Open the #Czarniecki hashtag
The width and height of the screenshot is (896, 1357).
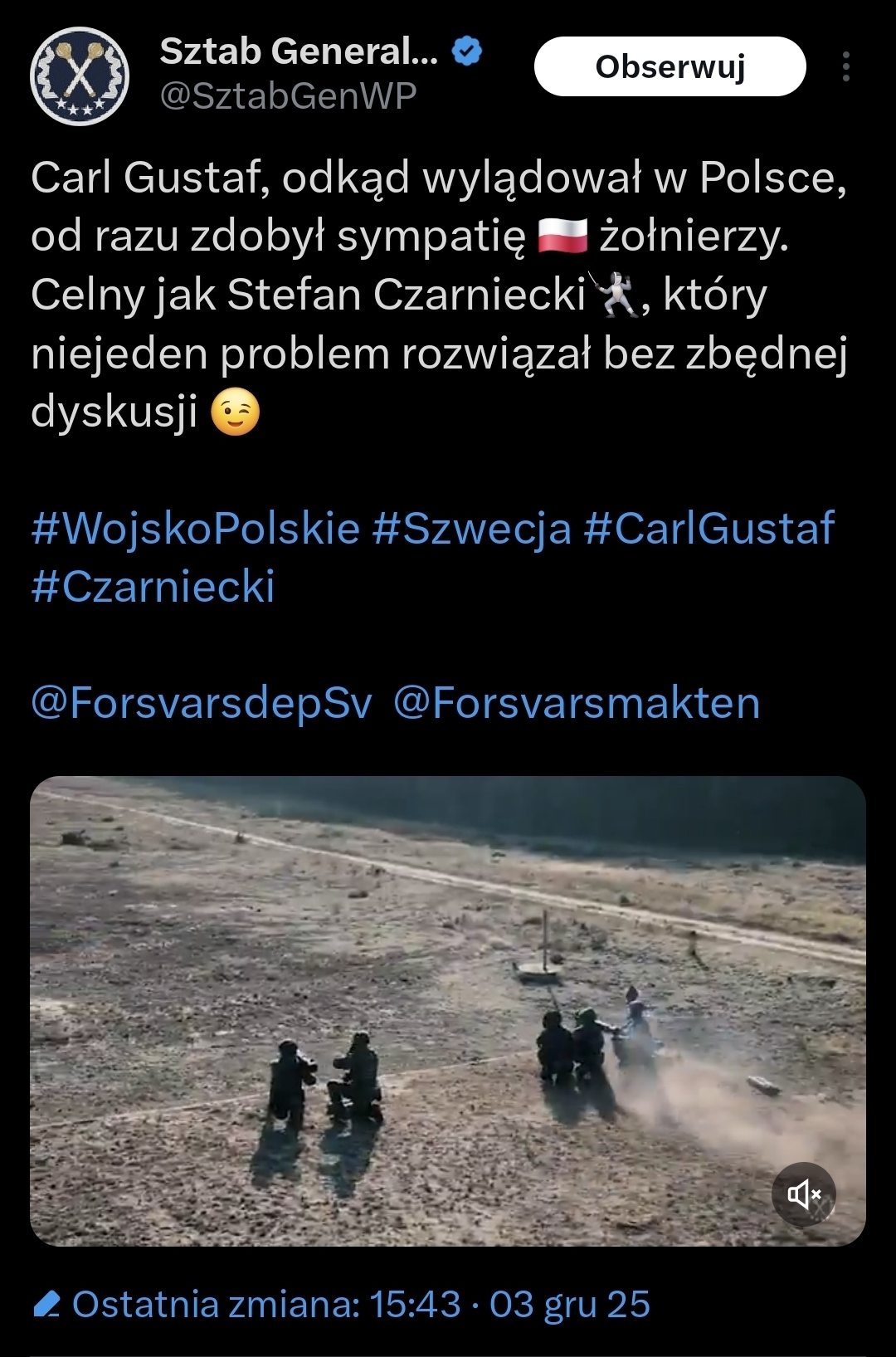153,587
